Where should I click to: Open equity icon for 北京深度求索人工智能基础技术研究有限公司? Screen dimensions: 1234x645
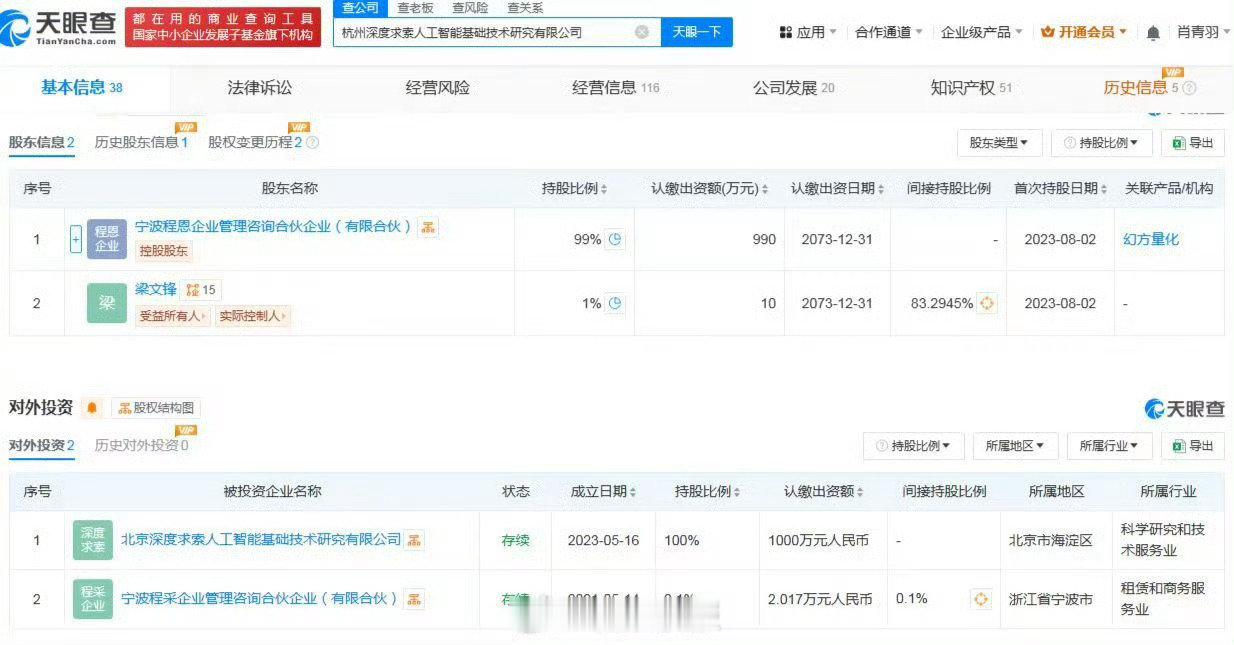(x=414, y=540)
